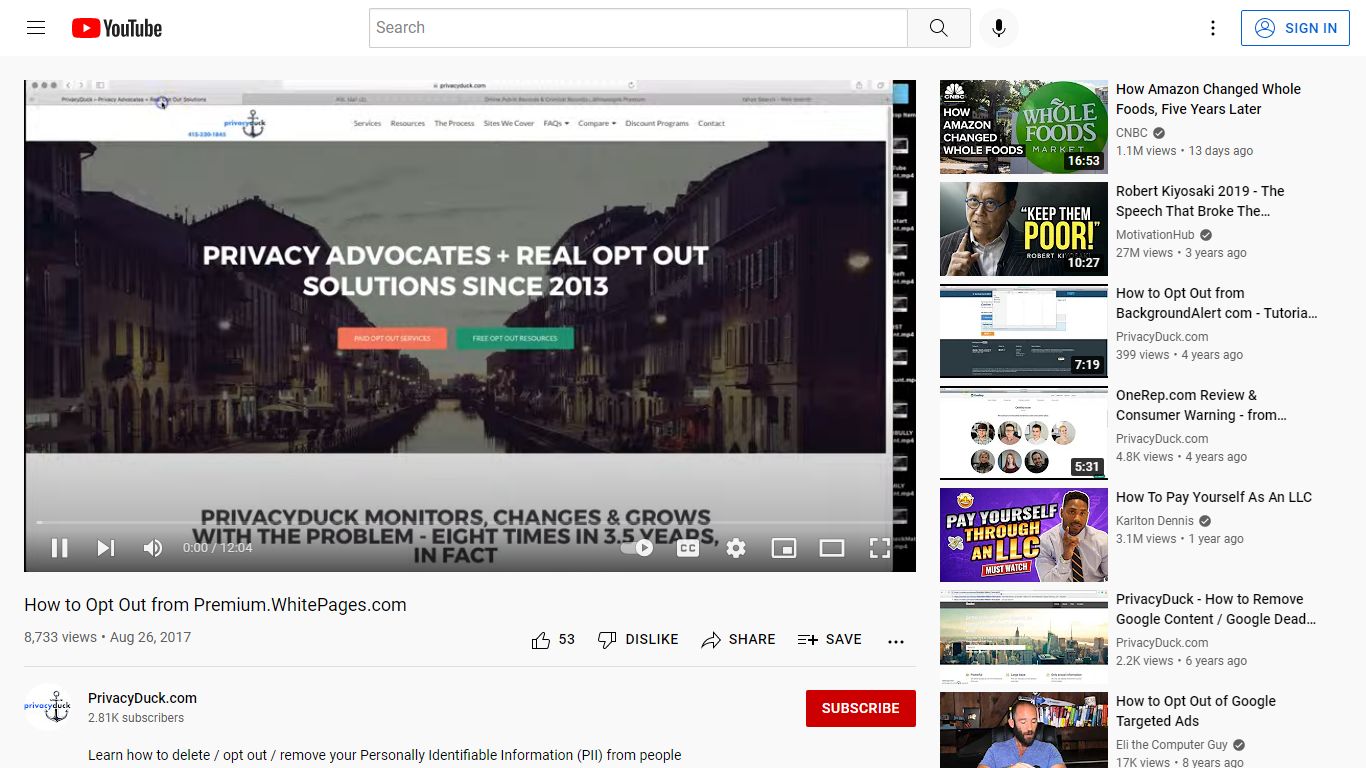Open more actions ellipsis below video
The width and height of the screenshot is (1366, 768).
pos(896,641)
